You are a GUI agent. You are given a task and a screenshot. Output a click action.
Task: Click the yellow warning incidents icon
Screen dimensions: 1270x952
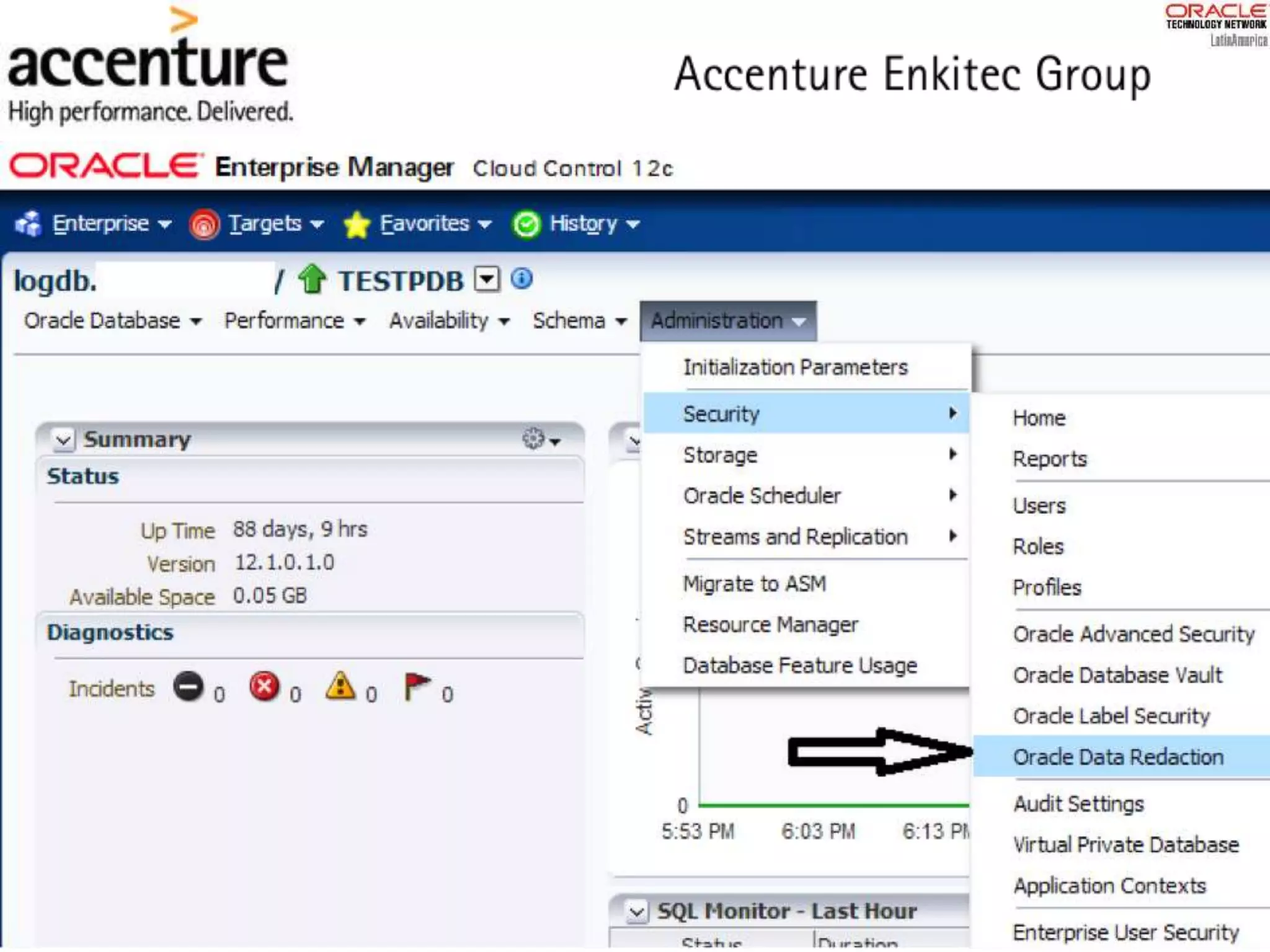340,687
